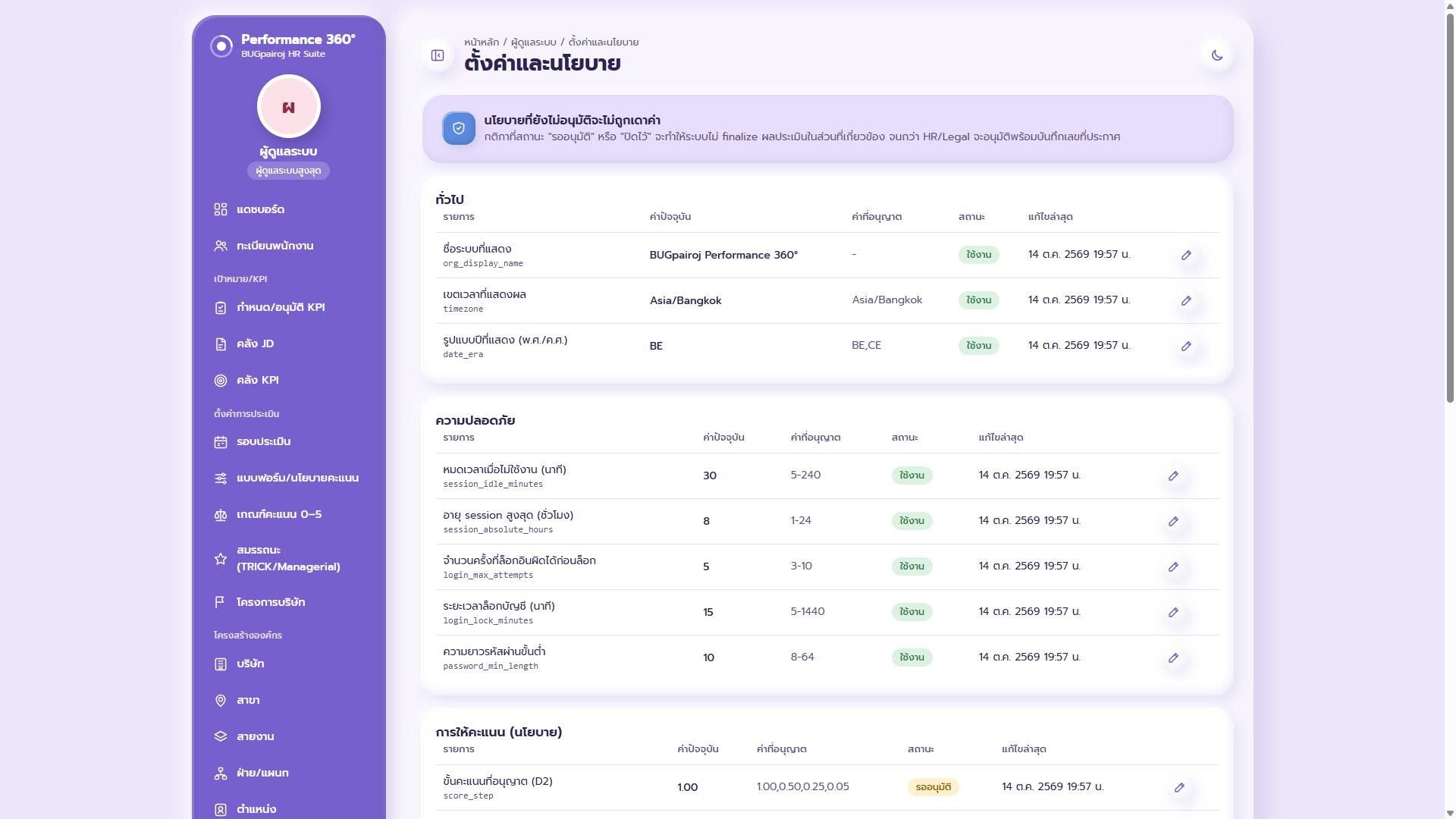Click the ใช้งาน badge in password_min_length row
Image resolution: width=1456 pixels, height=819 pixels.
point(912,657)
